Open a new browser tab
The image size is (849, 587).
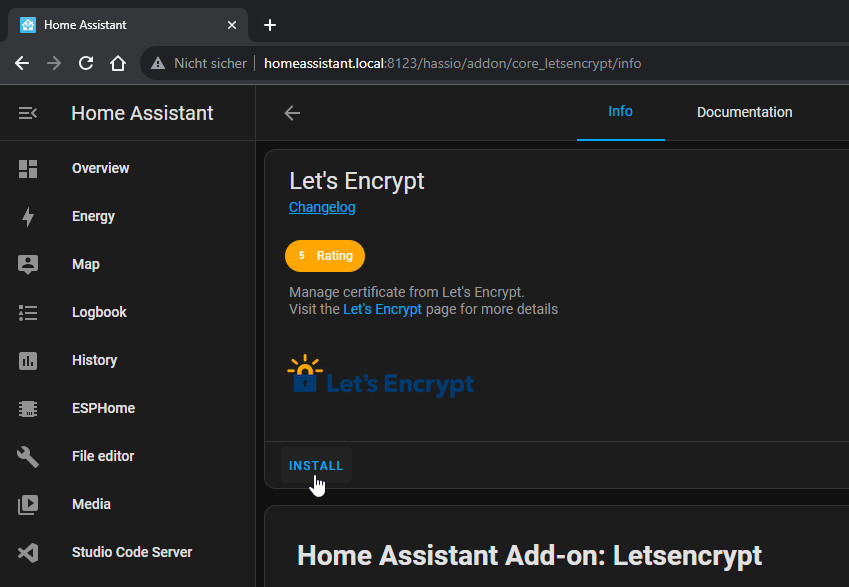click(x=269, y=25)
